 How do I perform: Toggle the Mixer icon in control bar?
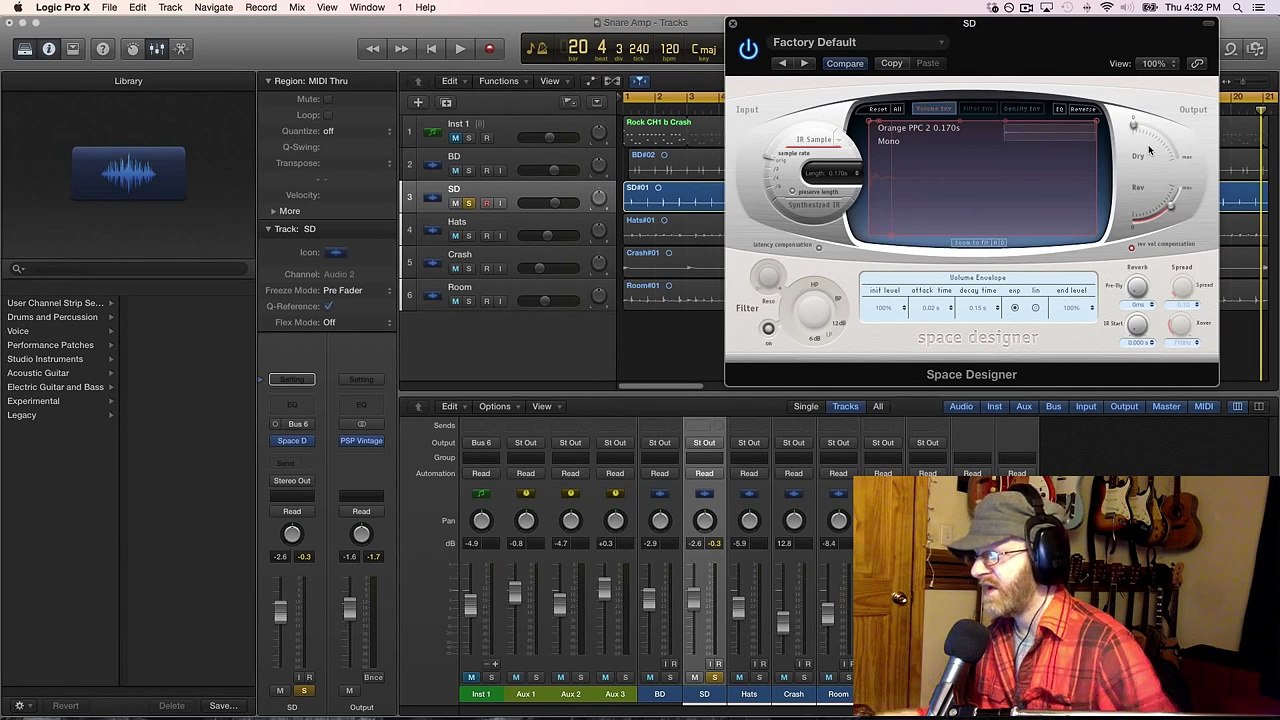point(157,49)
